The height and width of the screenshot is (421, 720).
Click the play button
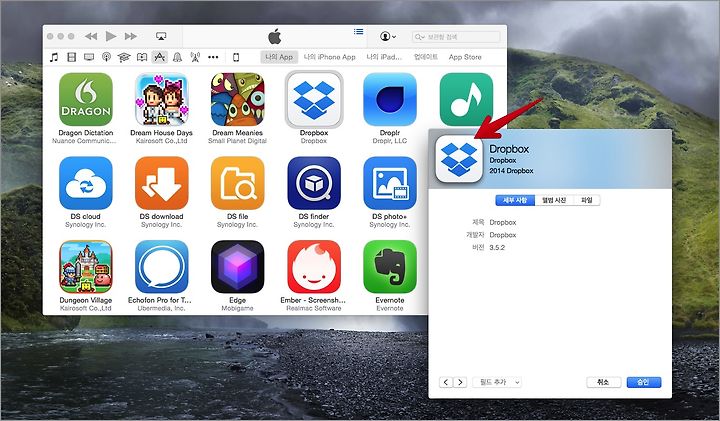click(x=111, y=36)
